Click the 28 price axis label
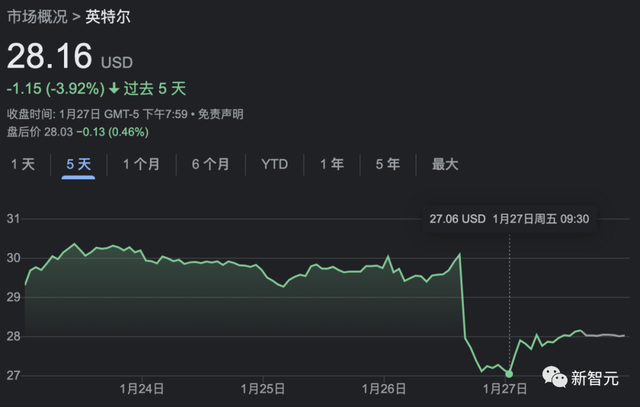 tap(13, 336)
